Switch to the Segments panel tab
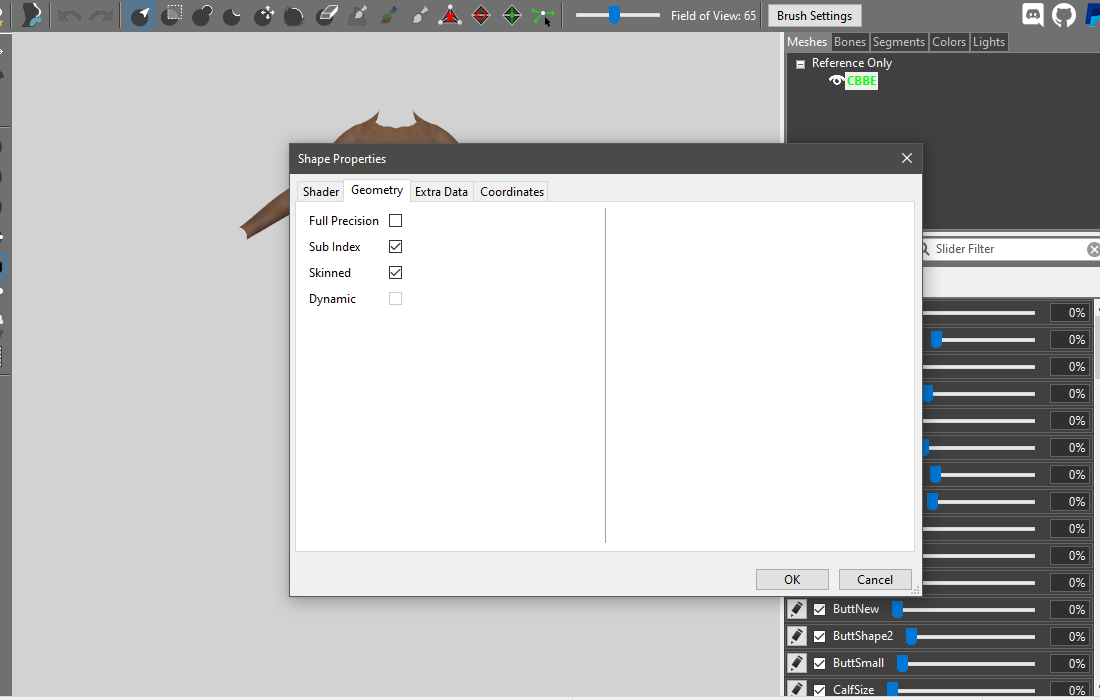1100x700 pixels. [x=899, y=42]
